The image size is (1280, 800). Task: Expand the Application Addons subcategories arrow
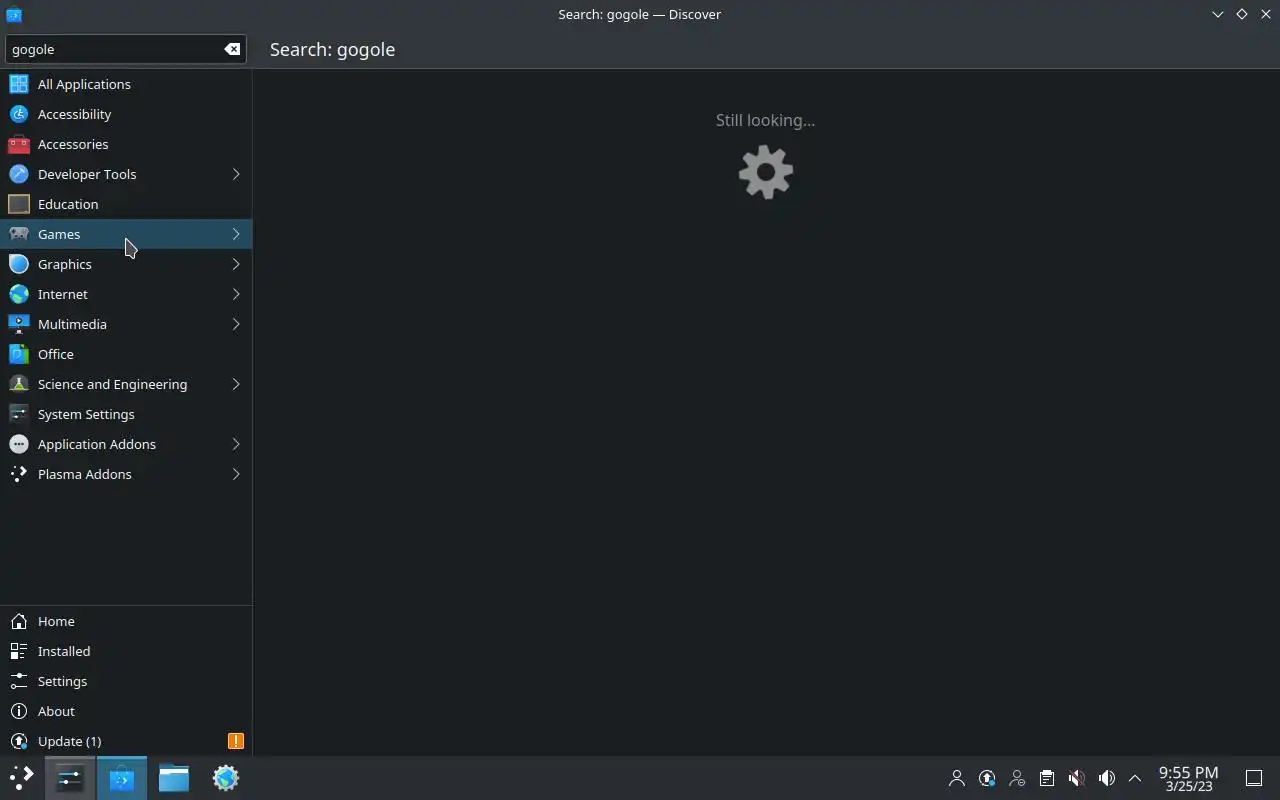(x=236, y=444)
